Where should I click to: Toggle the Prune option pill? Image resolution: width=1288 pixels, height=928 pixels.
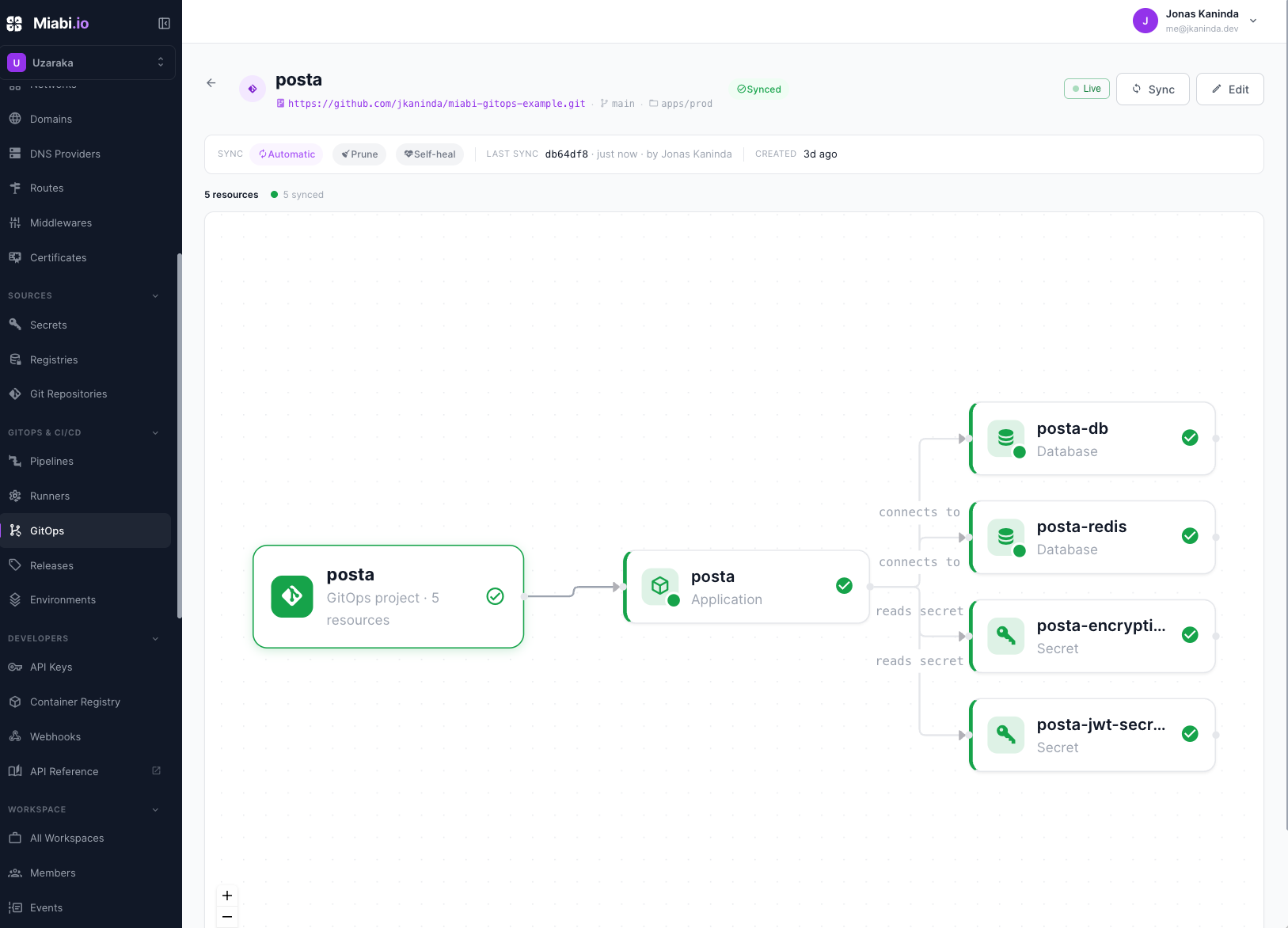point(359,154)
